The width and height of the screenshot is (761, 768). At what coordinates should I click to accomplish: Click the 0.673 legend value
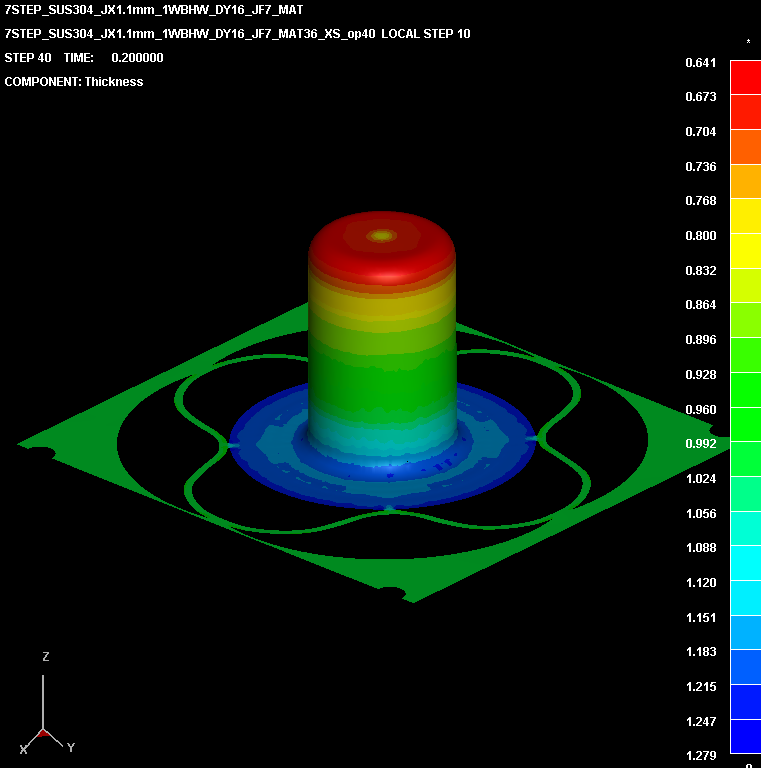pyautogui.click(x=700, y=96)
